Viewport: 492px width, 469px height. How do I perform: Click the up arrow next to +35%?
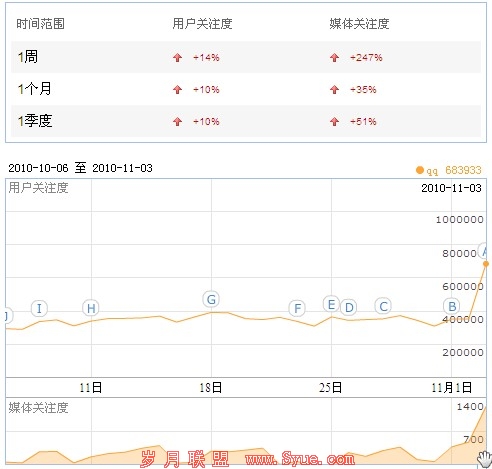coord(334,89)
